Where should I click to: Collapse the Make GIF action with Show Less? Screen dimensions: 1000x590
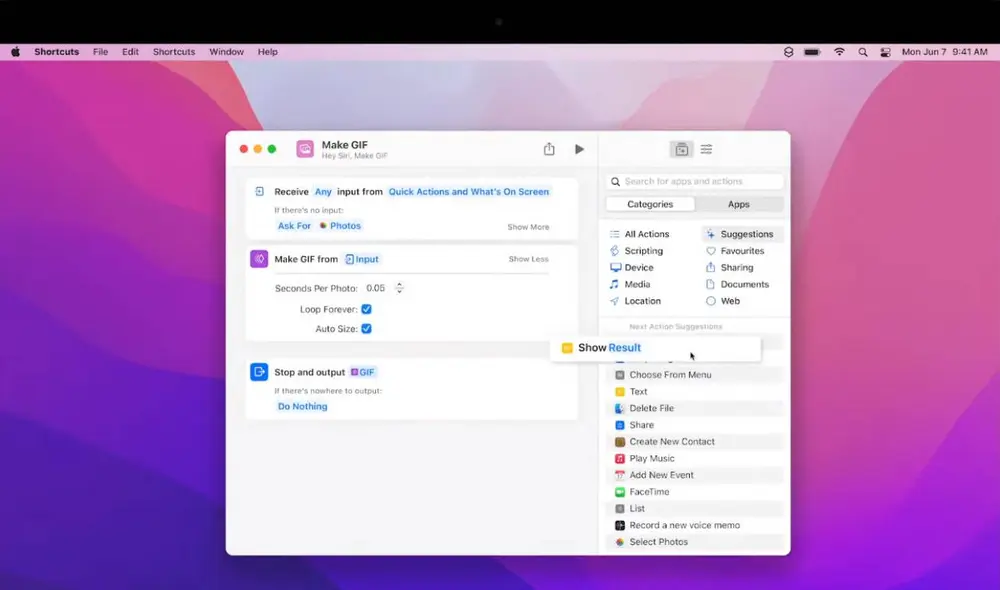point(528,259)
